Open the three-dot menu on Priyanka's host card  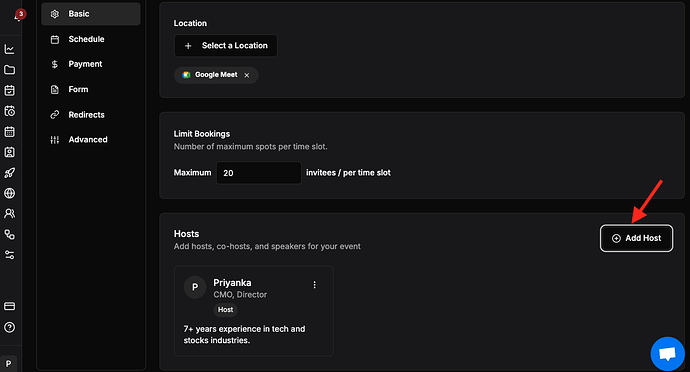point(314,285)
